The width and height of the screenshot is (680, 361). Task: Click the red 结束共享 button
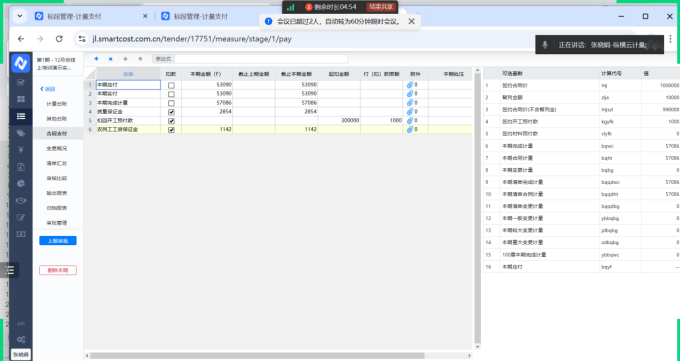click(x=381, y=7)
